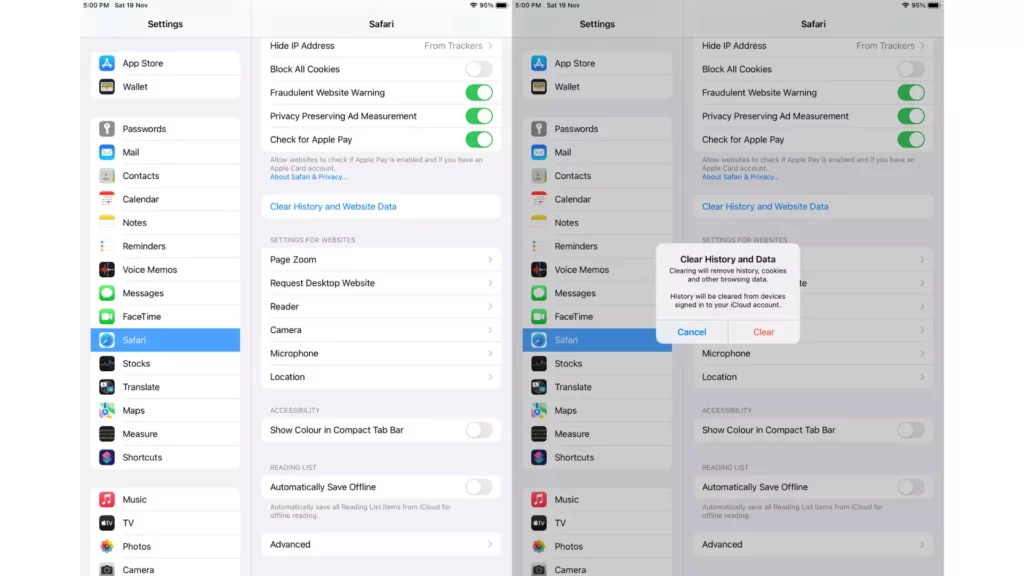Open Request Desktop Website chevron in left screen
This screenshot has width=1024, height=576.
[490, 283]
